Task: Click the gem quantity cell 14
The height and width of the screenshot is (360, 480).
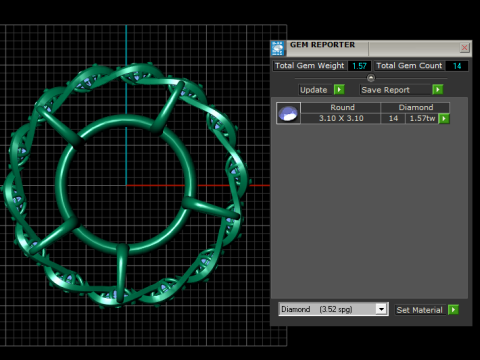Action: [393, 118]
